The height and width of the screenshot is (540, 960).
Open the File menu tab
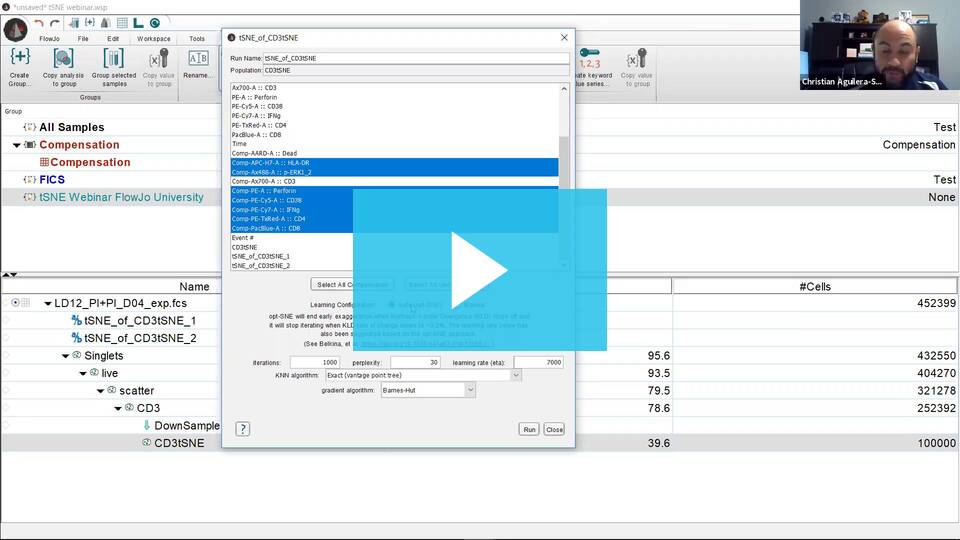(x=83, y=39)
